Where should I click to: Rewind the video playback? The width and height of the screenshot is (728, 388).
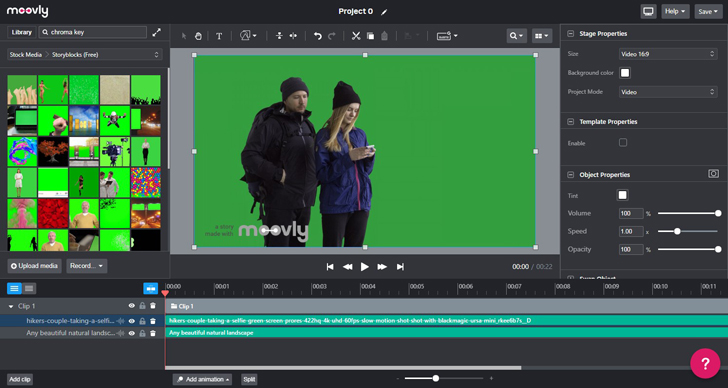click(x=347, y=266)
